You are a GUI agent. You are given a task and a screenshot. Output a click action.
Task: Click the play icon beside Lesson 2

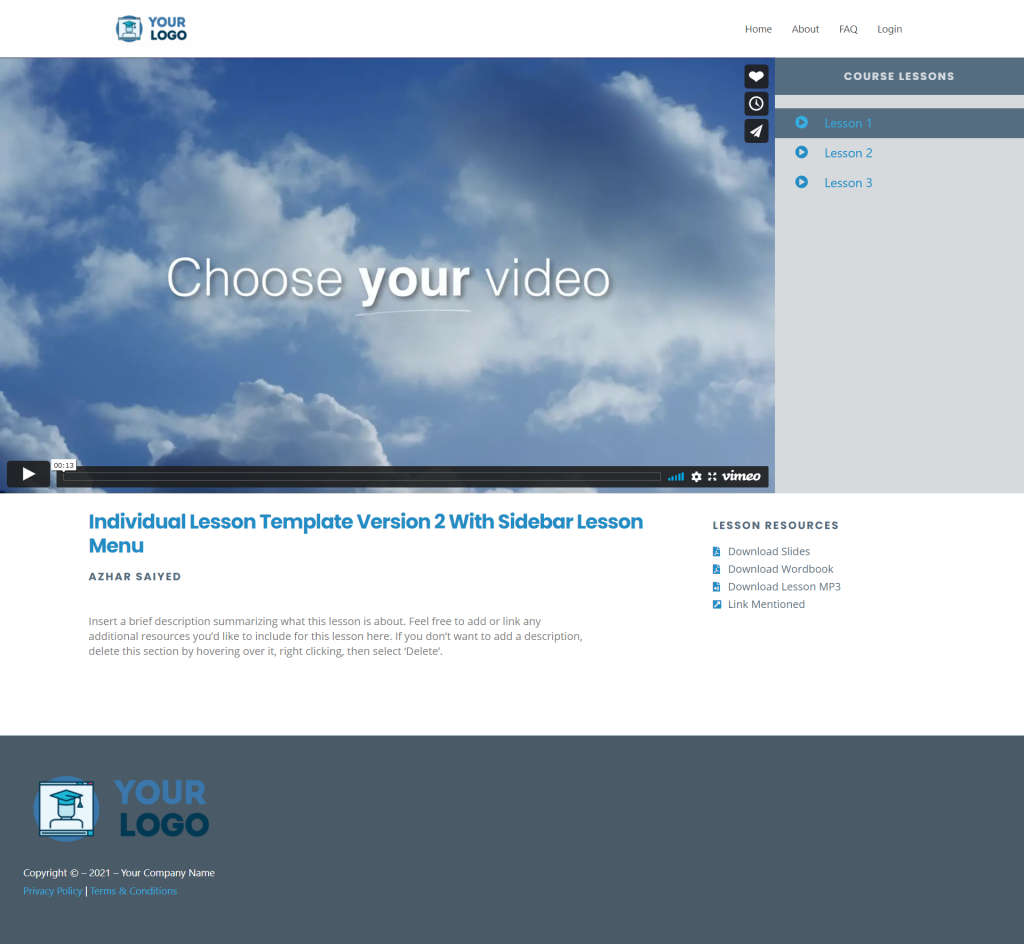[x=801, y=152]
